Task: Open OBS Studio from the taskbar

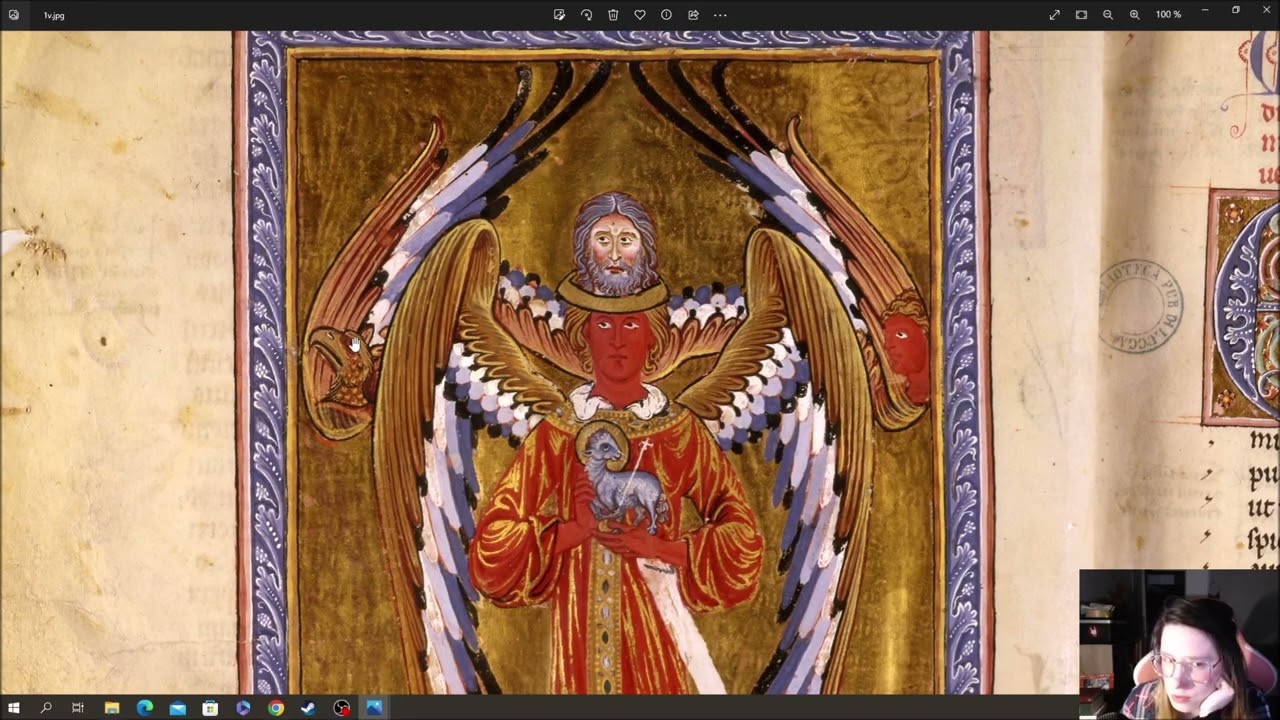Action: pos(341,708)
